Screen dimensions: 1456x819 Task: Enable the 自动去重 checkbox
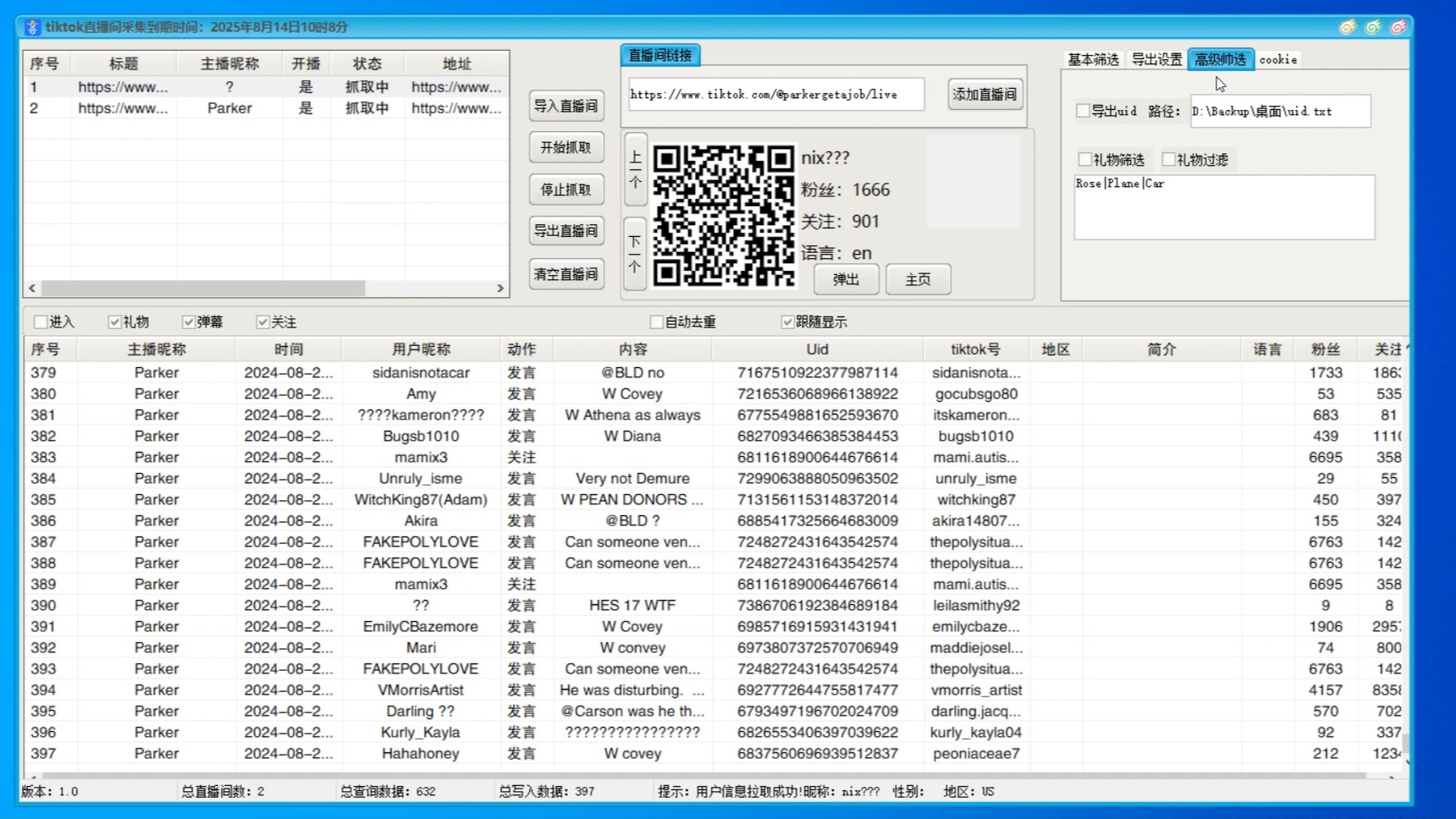[x=656, y=322]
